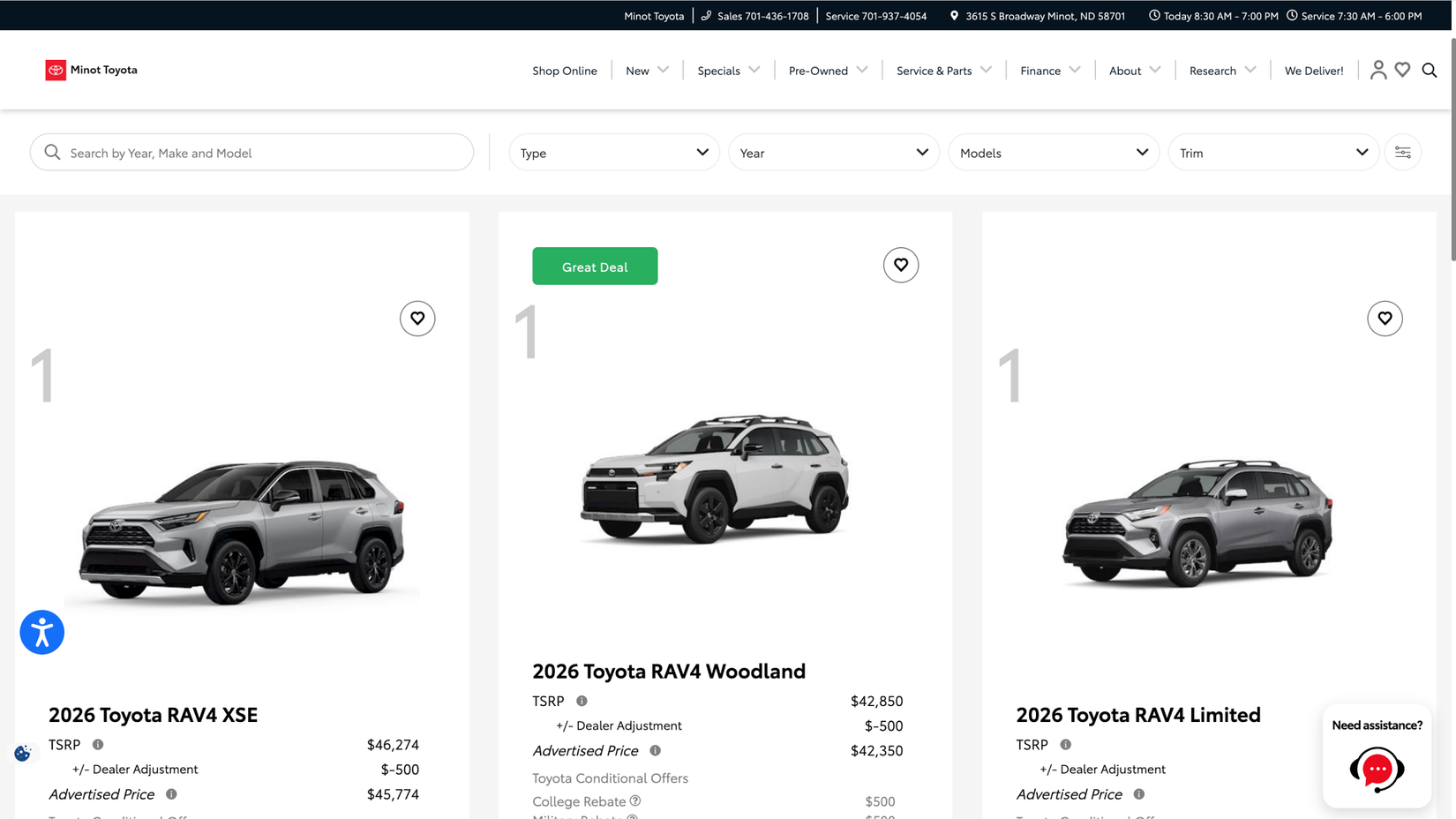
Task: Open the accessibility options widget
Action: [x=42, y=632]
